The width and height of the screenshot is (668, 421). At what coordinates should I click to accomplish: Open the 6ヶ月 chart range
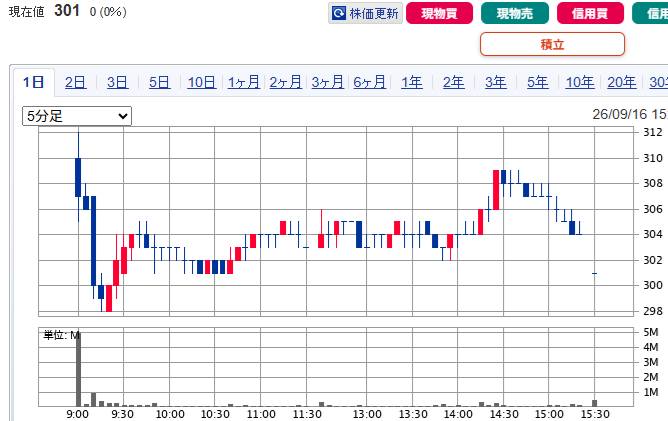(369, 82)
